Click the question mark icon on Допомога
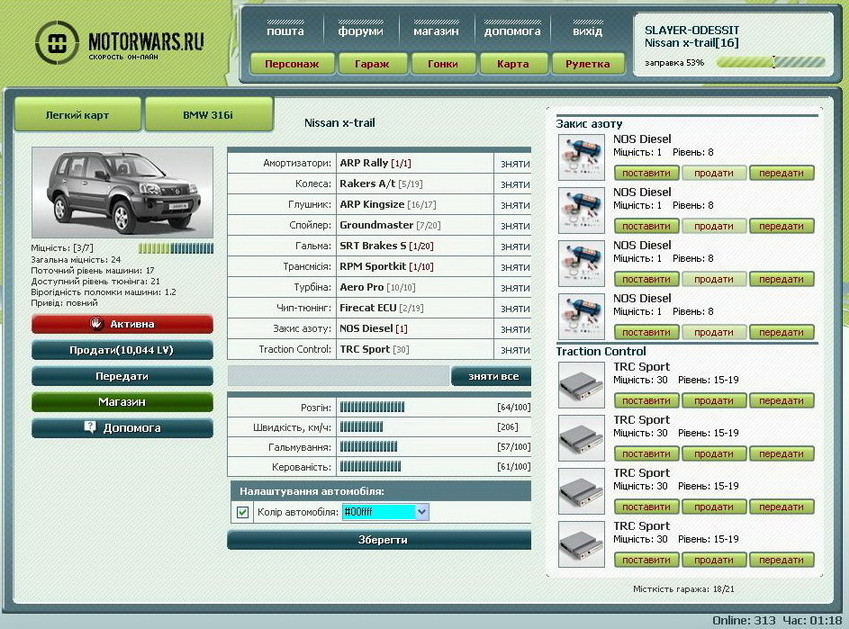The width and height of the screenshot is (849, 629). 90,427
